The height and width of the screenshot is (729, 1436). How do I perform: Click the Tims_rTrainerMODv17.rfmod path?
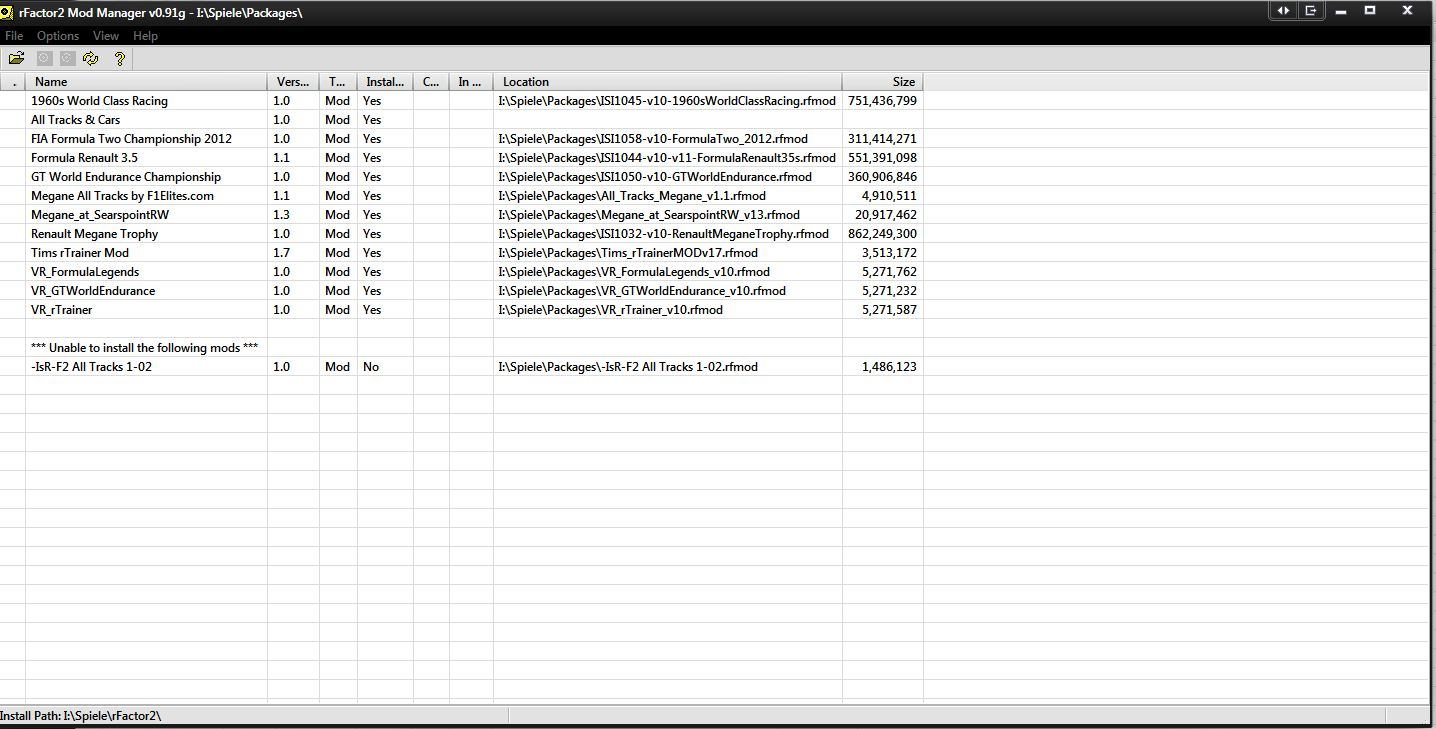(x=628, y=253)
